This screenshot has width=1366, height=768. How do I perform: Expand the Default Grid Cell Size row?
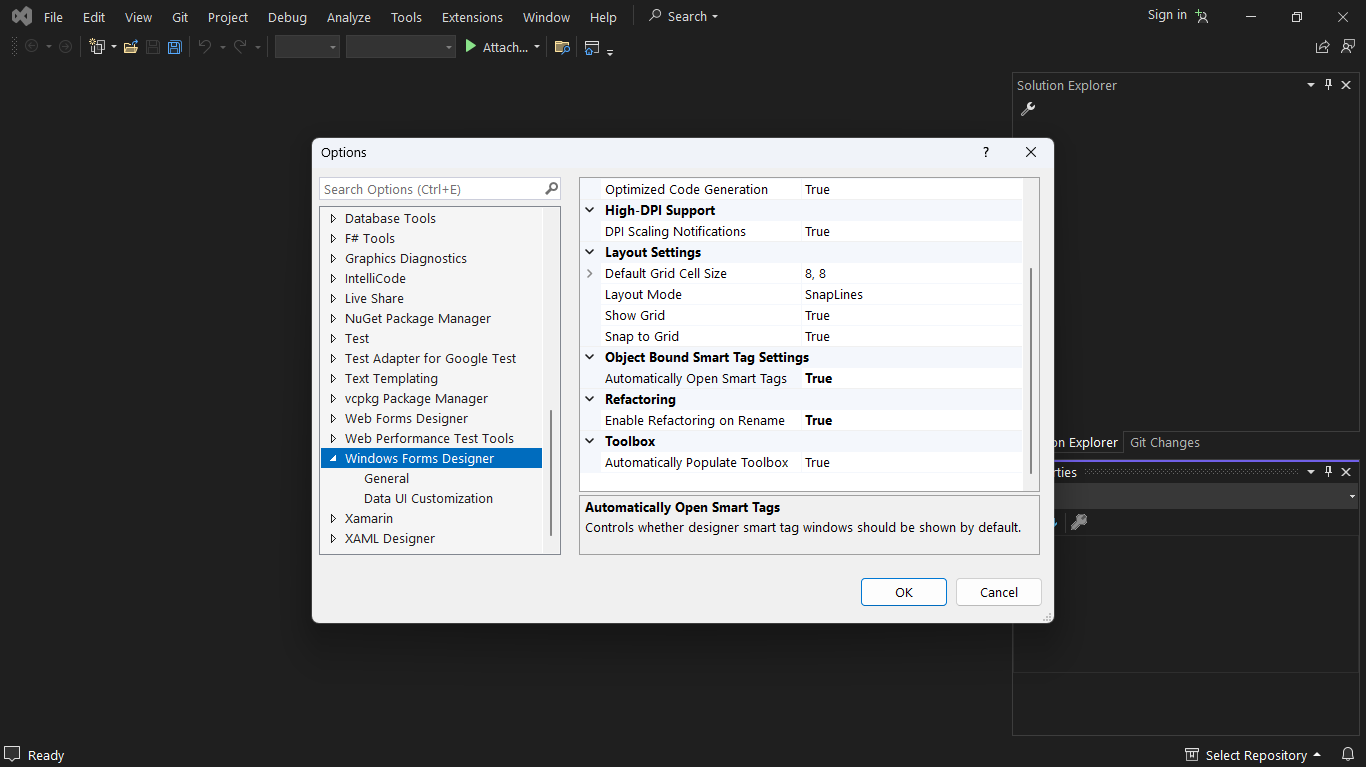pos(589,273)
